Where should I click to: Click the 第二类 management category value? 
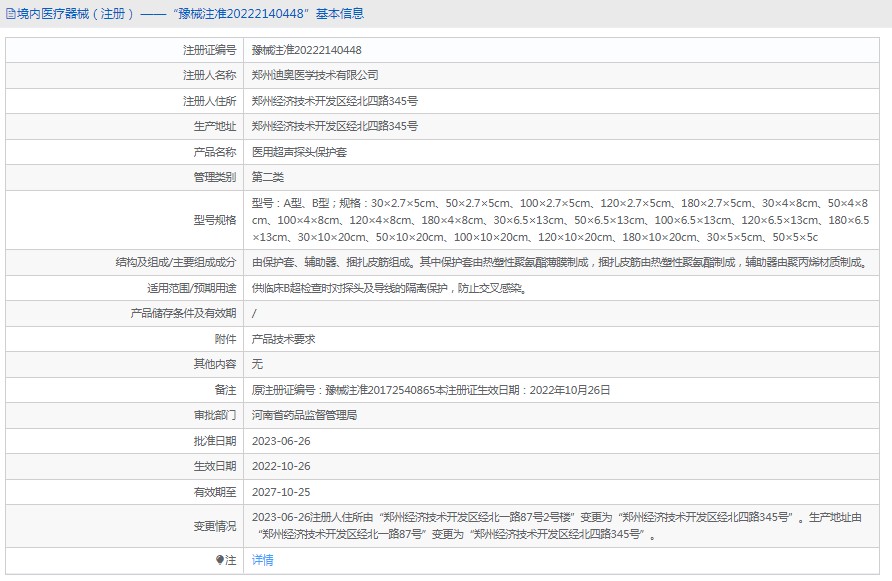[268, 177]
